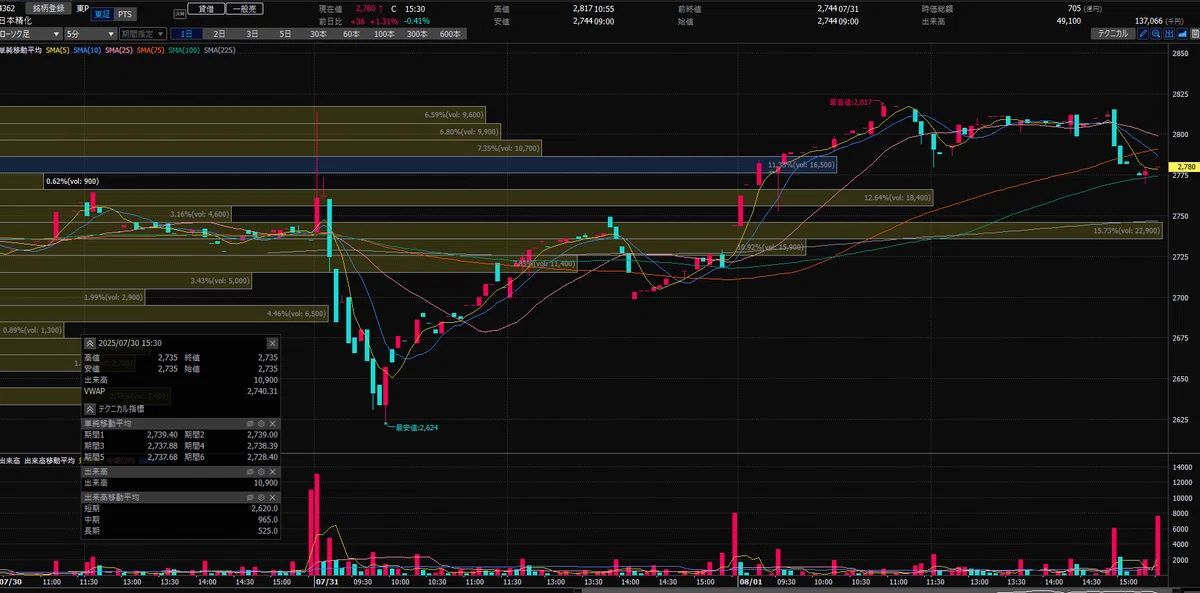
Task: Open the 5分 interval dropdown
Action: [x=90, y=34]
